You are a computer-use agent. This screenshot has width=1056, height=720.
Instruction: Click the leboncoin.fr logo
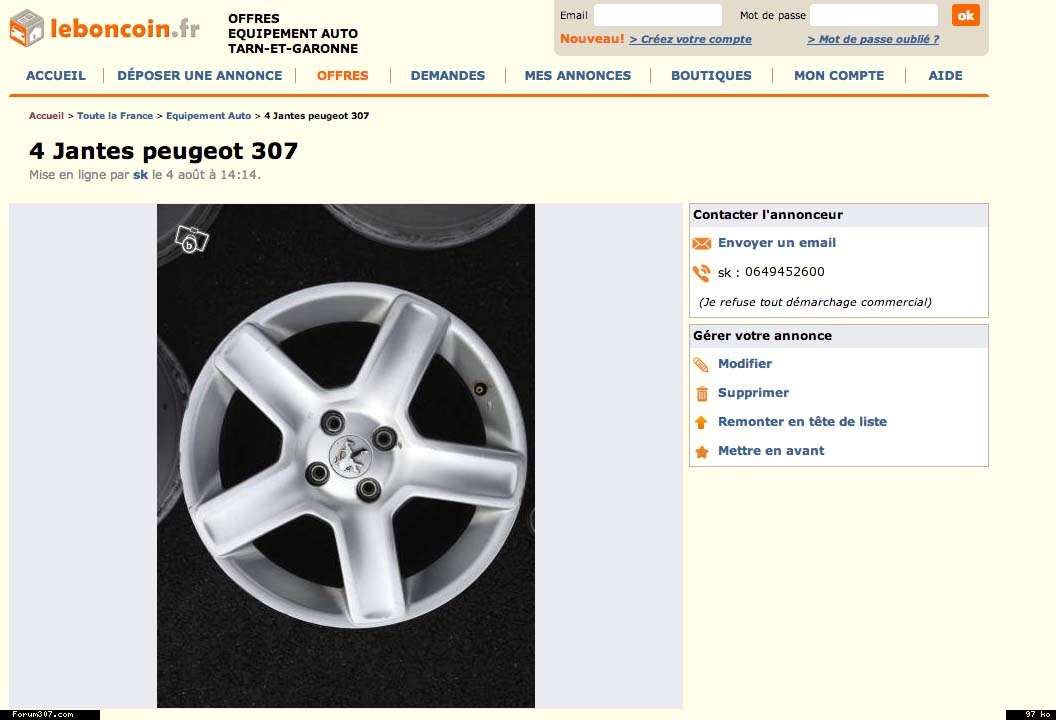[x=105, y=28]
